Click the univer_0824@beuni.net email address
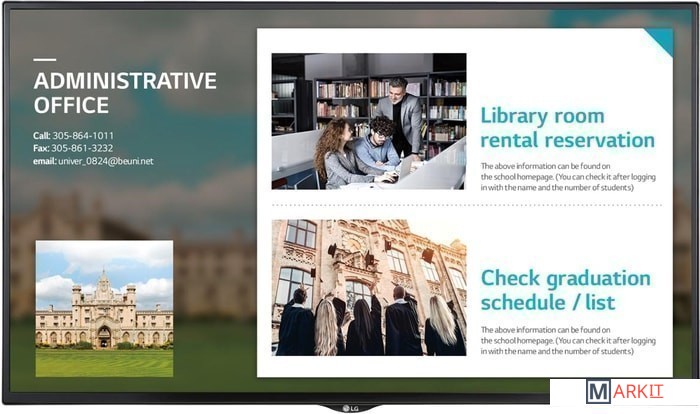Screen dimensions: 700x414 105,161
